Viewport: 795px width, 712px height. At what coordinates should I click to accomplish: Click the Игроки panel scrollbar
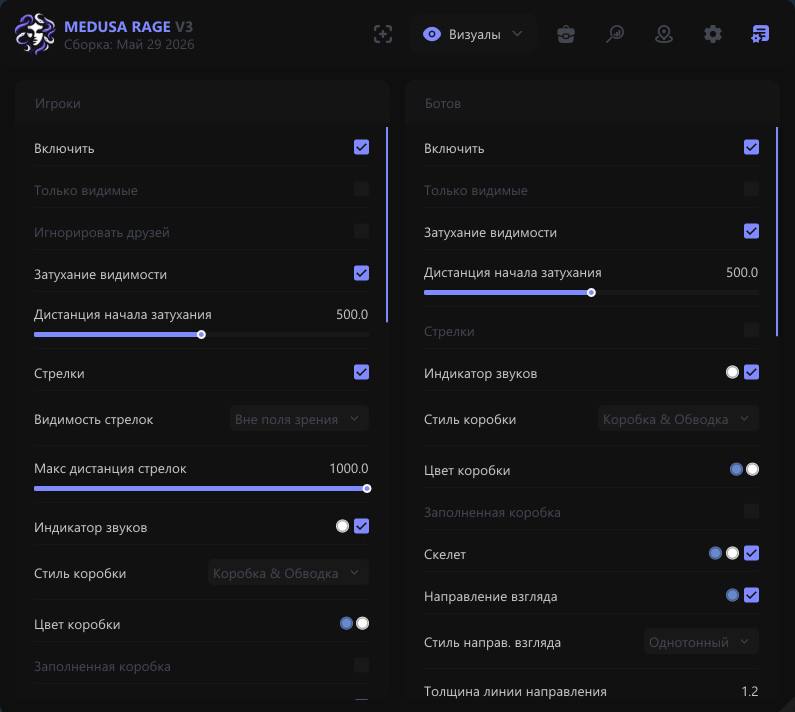pyautogui.click(x=387, y=225)
